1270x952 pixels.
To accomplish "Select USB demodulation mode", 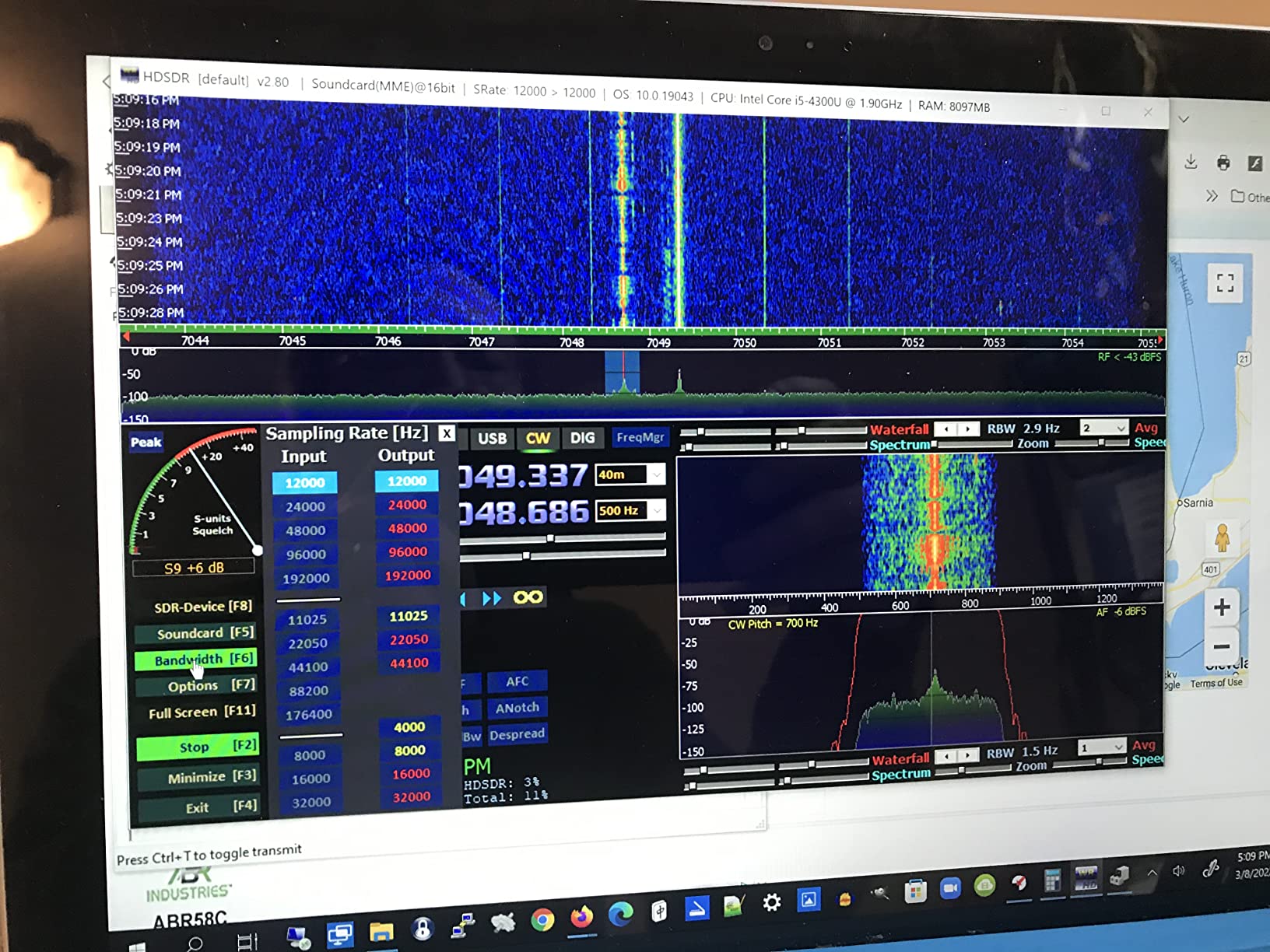I will click(492, 438).
